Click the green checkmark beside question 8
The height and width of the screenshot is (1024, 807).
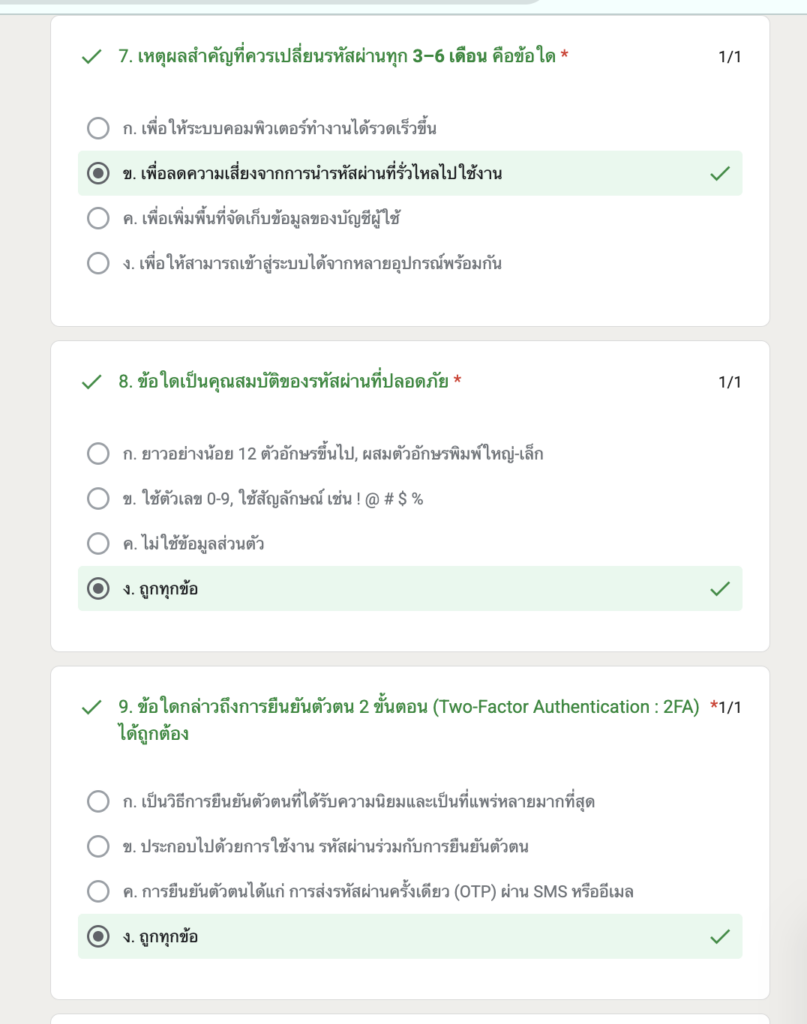[92, 381]
